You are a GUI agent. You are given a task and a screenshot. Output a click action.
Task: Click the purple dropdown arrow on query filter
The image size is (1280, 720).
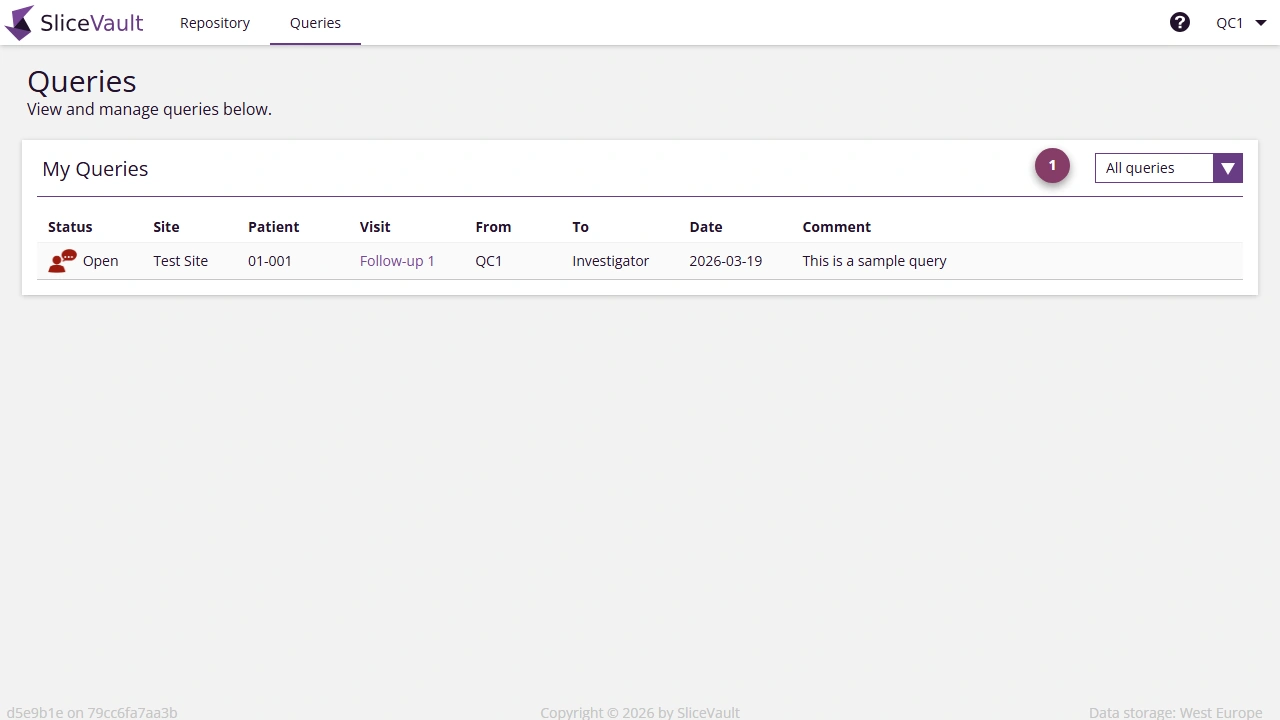[1228, 168]
